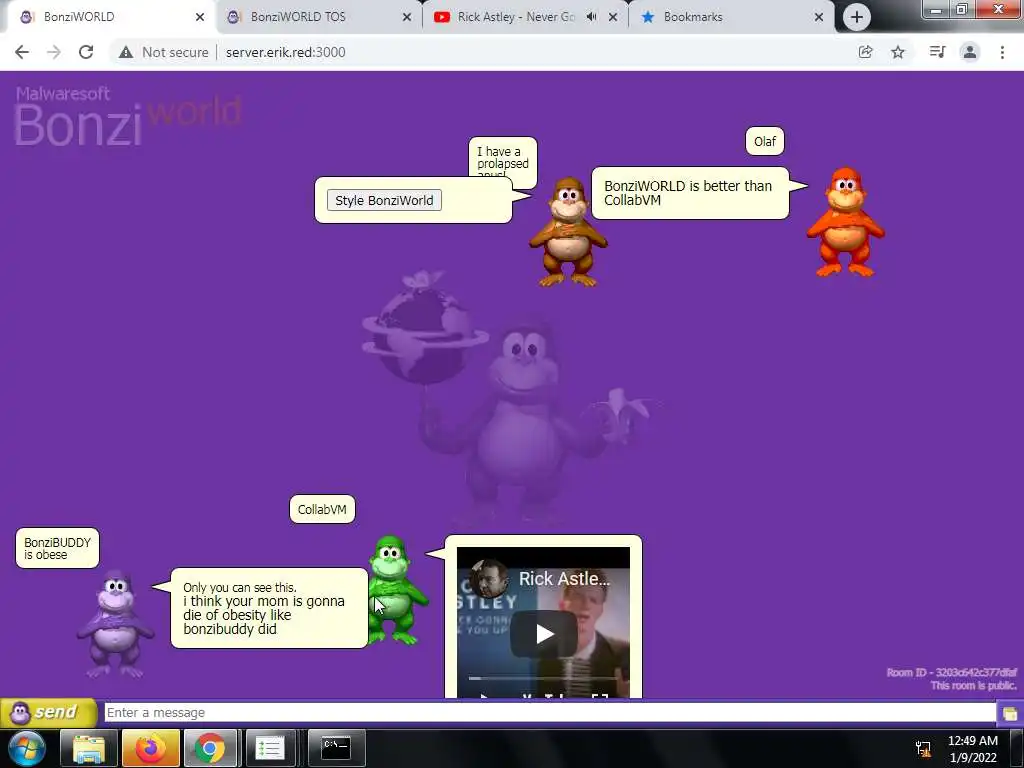This screenshot has width=1024, height=768.
Task: Reload the BonziWORLD page
Action: pos(86,52)
